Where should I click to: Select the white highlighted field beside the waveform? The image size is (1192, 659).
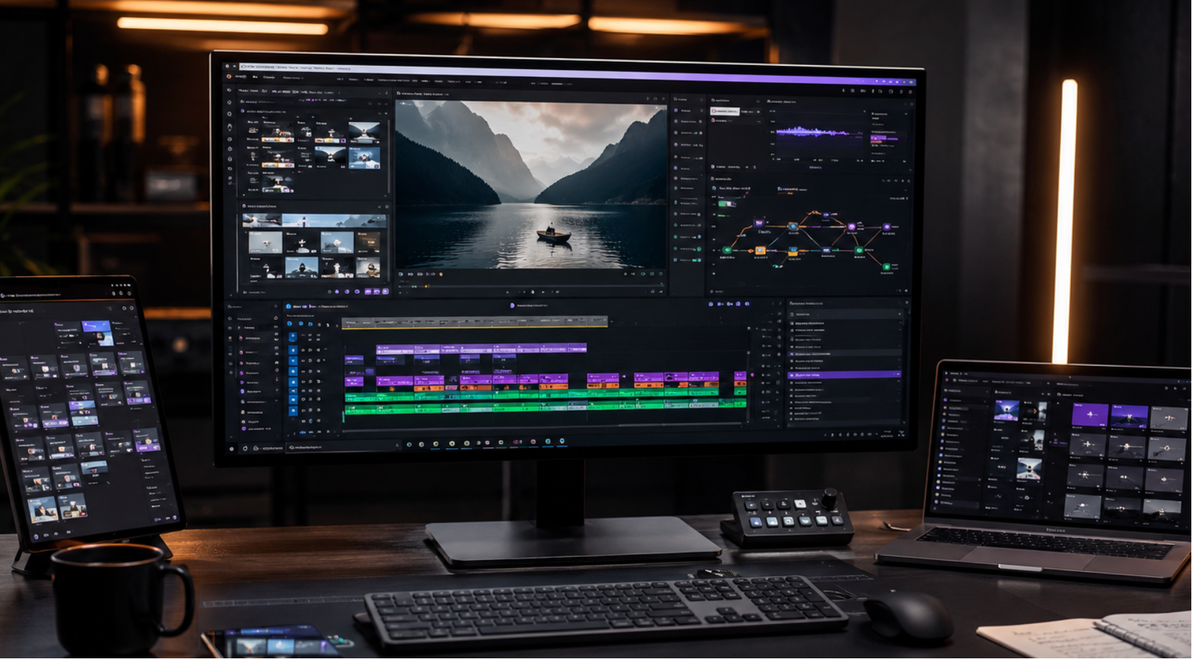pos(724,111)
